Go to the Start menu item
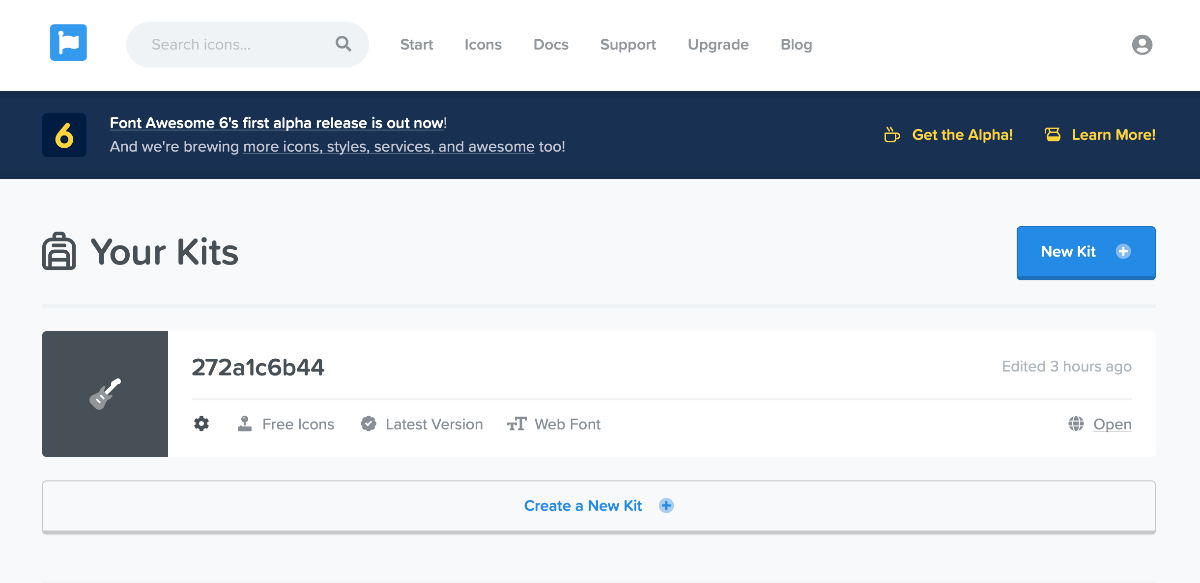 pos(417,44)
